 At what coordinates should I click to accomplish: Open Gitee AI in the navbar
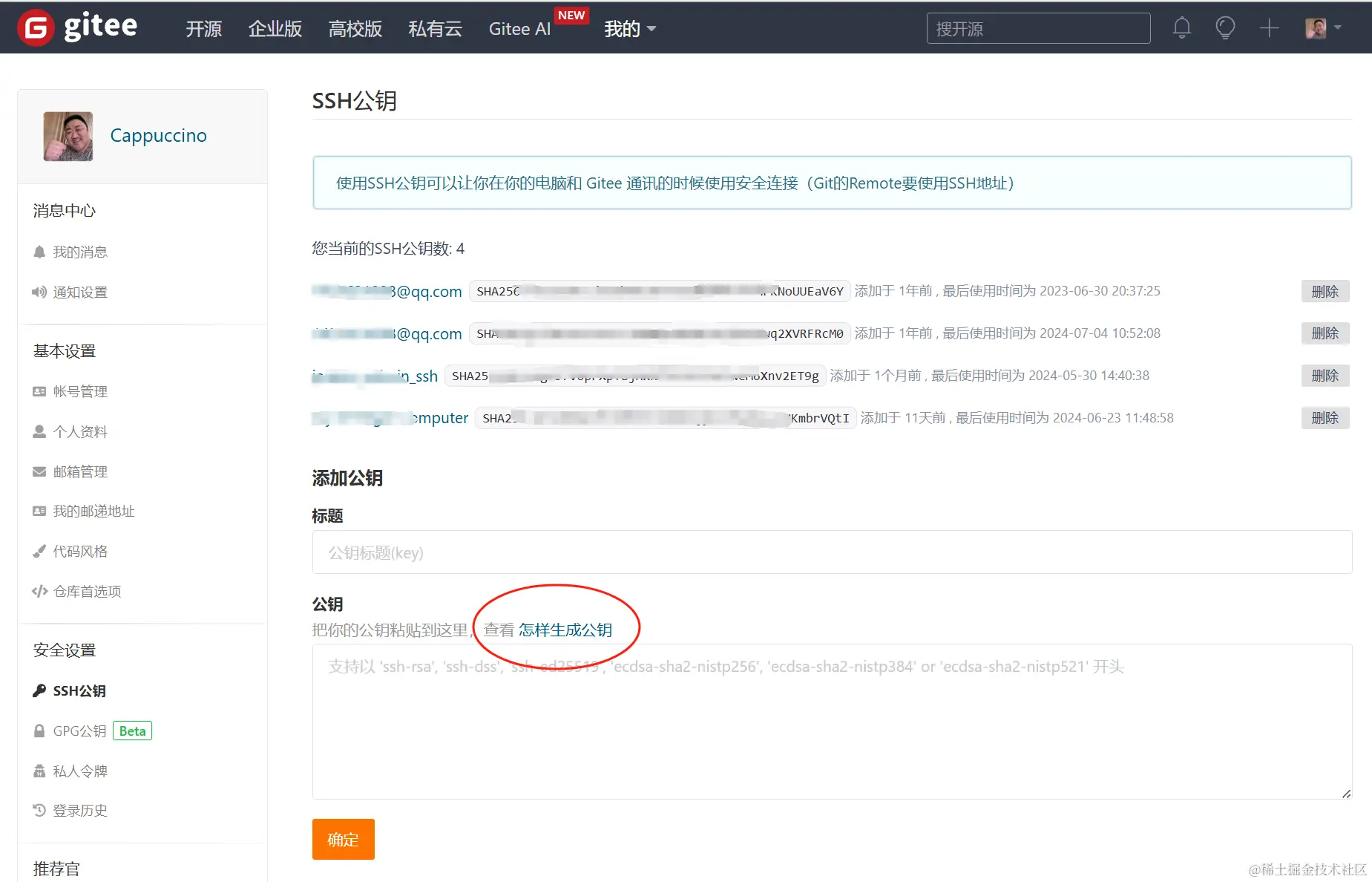pos(519,29)
